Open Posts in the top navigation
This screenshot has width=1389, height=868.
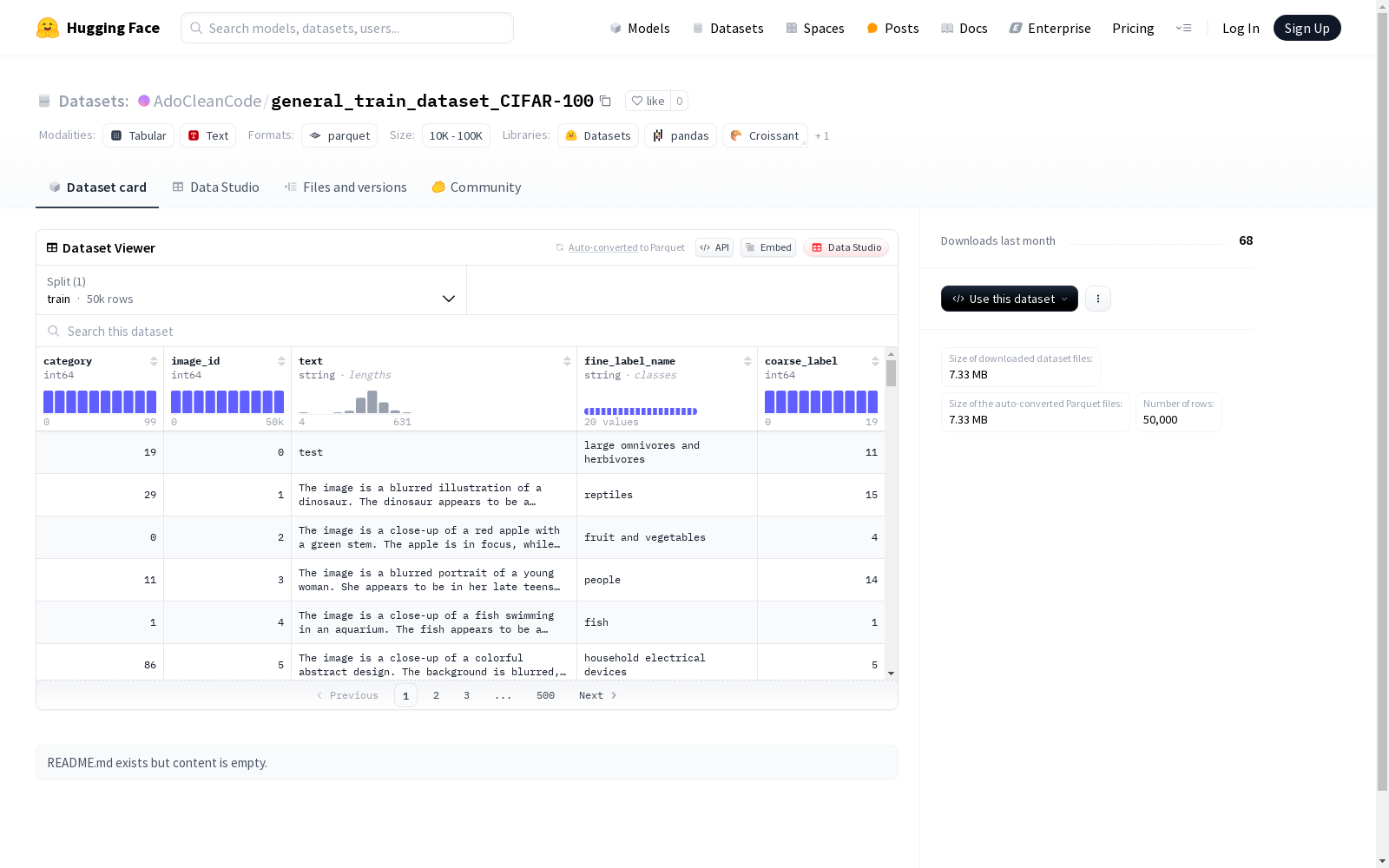pos(892,28)
